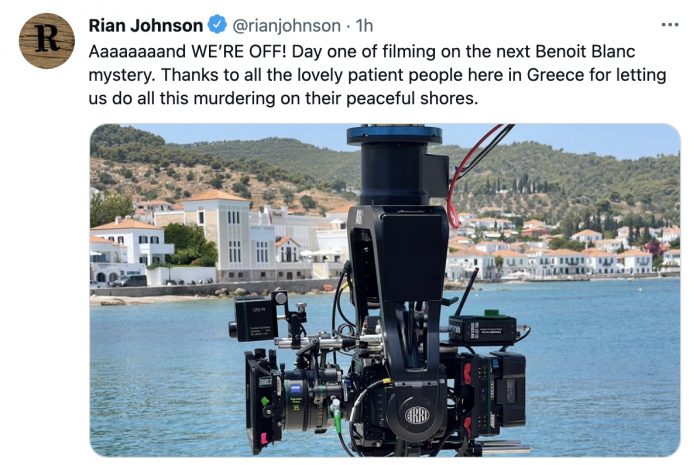This screenshot has height=465, width=700.
Task: Click the ARRI logo in the photo
Action: pos(417,415)
